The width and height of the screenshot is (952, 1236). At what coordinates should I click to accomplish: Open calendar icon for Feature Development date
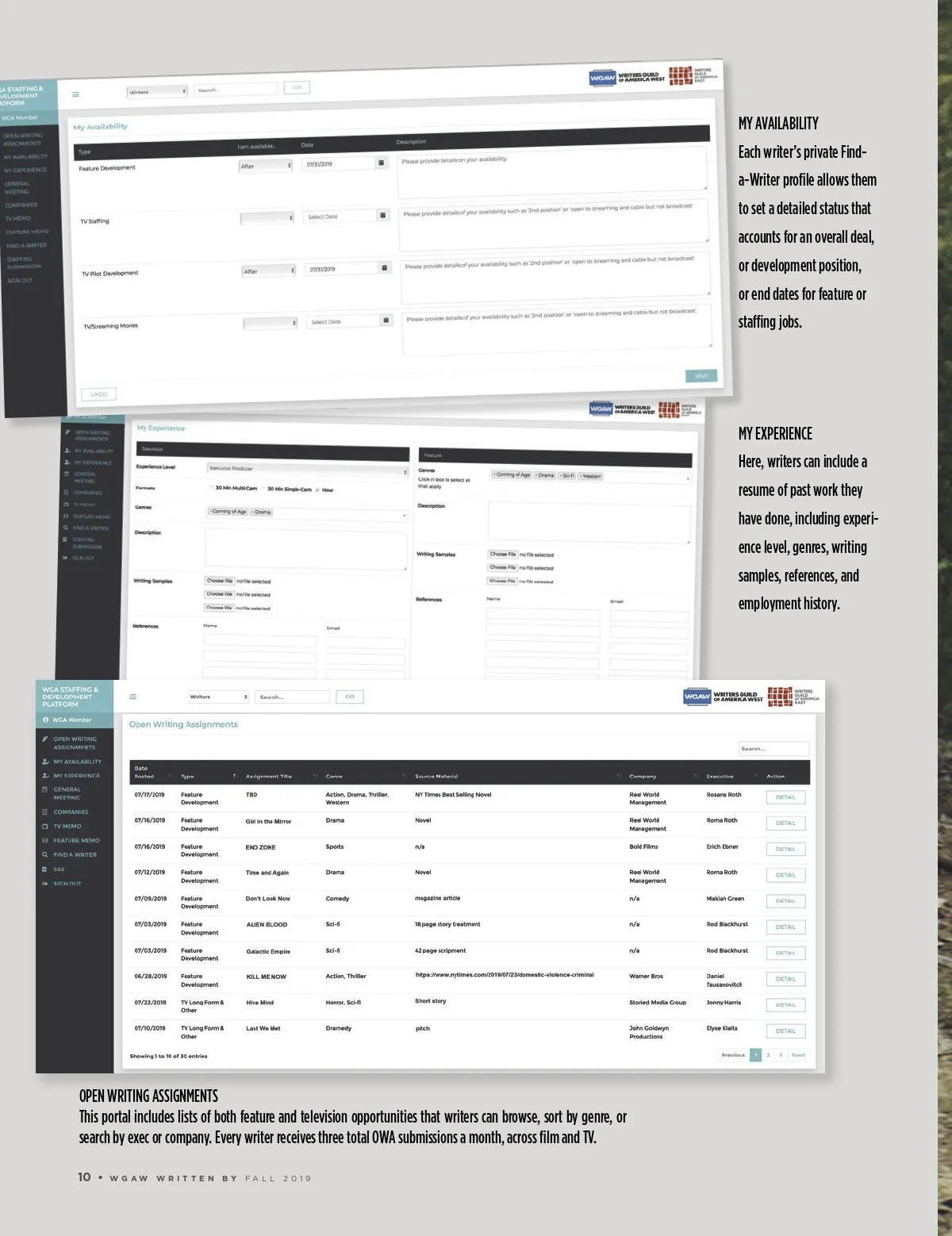pyautogui.click(x=381, y=163)
